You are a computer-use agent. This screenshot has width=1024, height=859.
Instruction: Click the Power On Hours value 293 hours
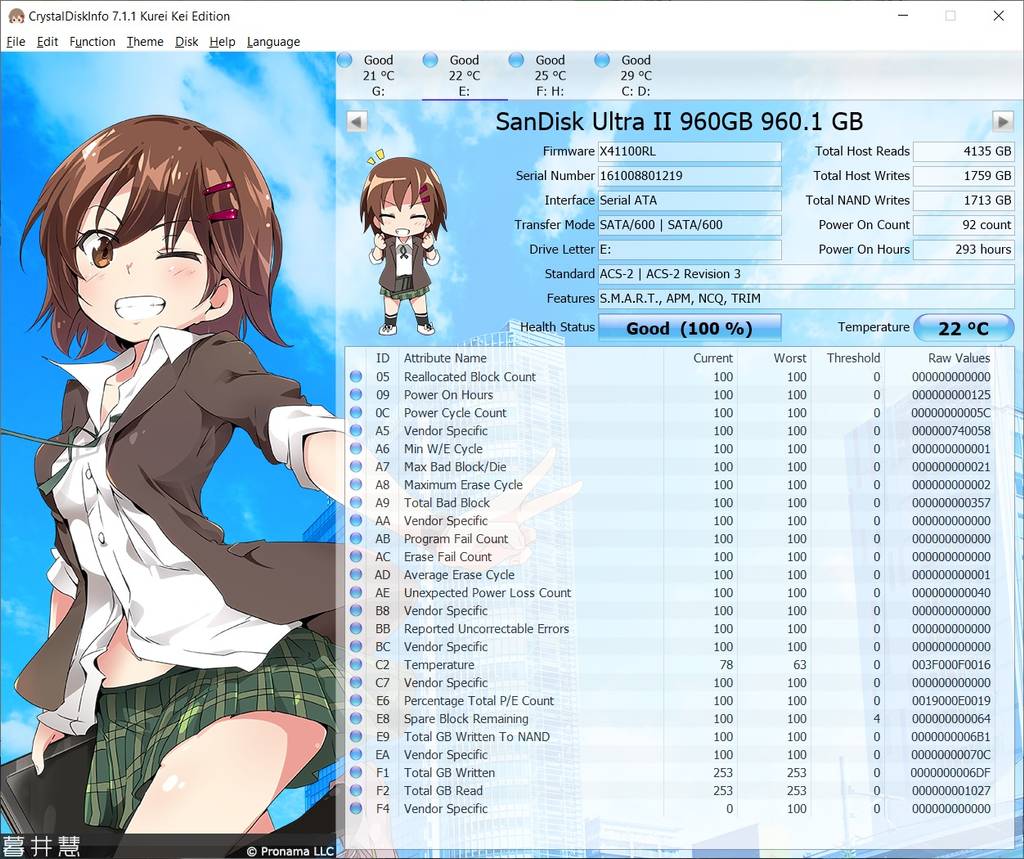pyautogui.click(x=963, y=250)
